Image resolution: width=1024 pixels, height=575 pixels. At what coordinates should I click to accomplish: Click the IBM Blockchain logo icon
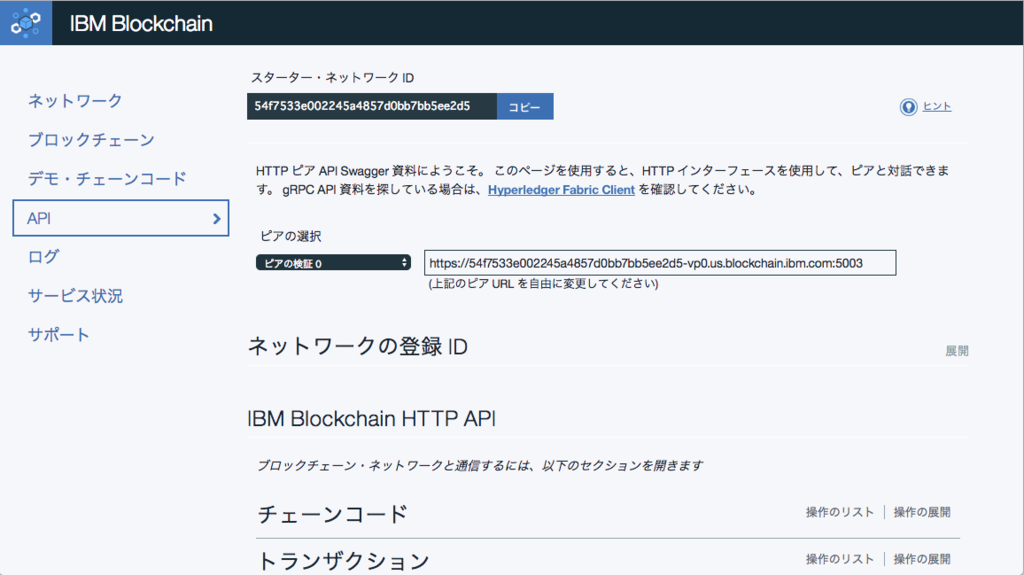(26, 23)
